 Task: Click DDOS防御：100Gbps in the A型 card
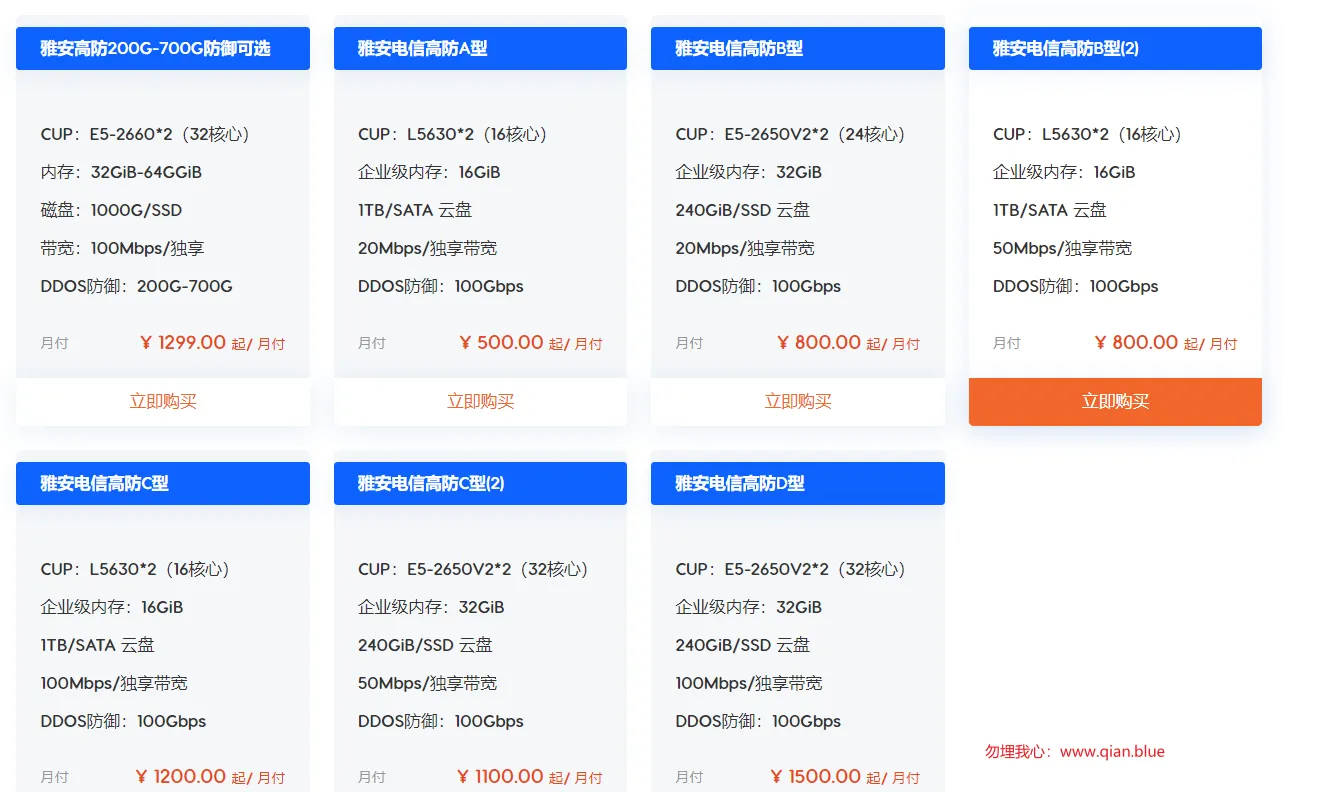[x=441, y=286]
